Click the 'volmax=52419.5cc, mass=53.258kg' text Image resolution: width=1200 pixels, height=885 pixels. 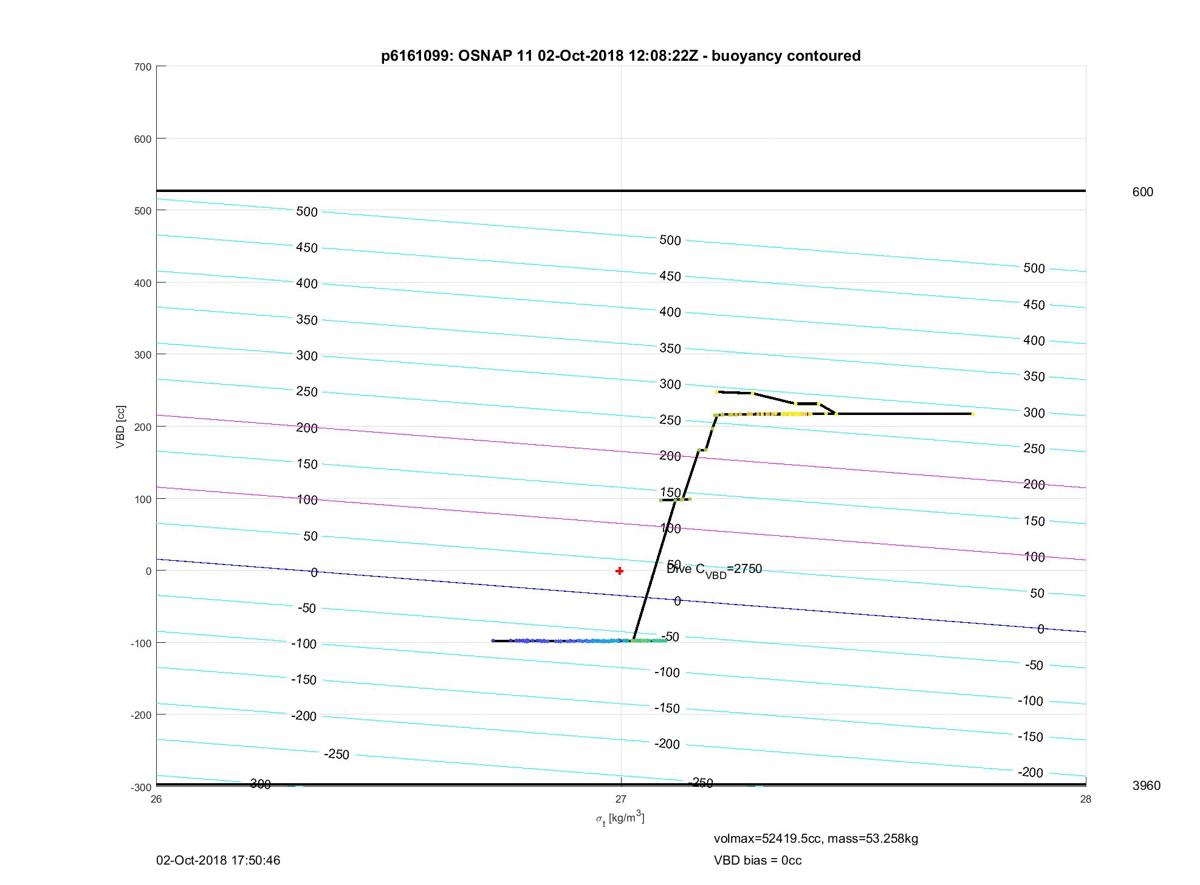(x=816, y=838)
